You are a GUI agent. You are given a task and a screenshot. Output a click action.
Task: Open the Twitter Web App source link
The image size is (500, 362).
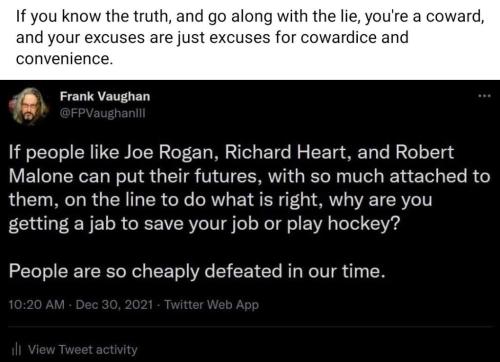pos(211,305)
